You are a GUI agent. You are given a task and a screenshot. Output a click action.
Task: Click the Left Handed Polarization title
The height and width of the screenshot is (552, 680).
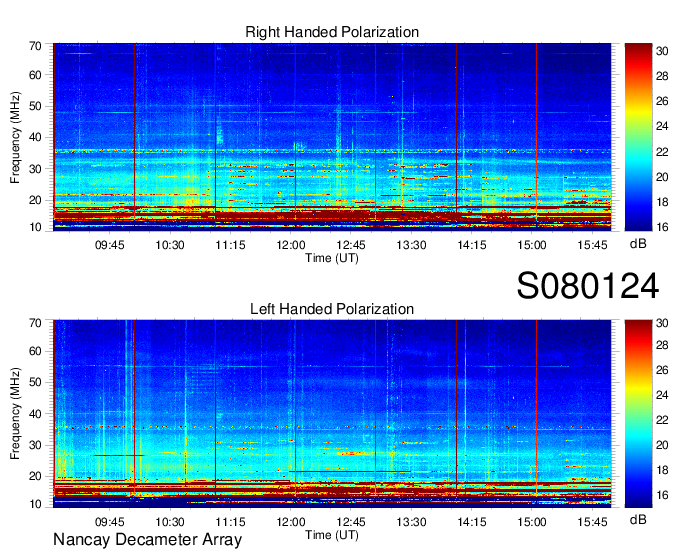point(332,309)
